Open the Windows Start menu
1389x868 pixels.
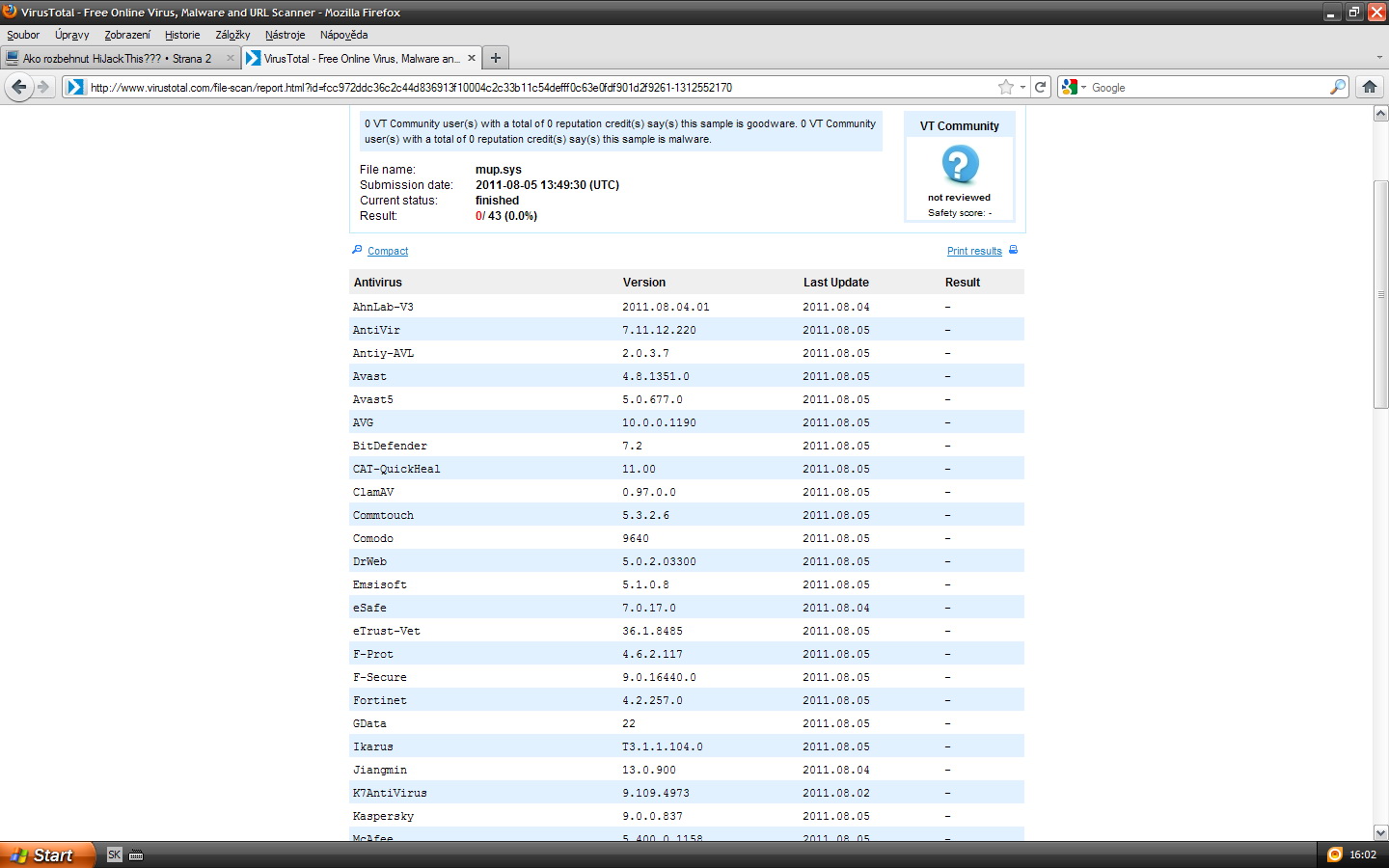point(47,854)
